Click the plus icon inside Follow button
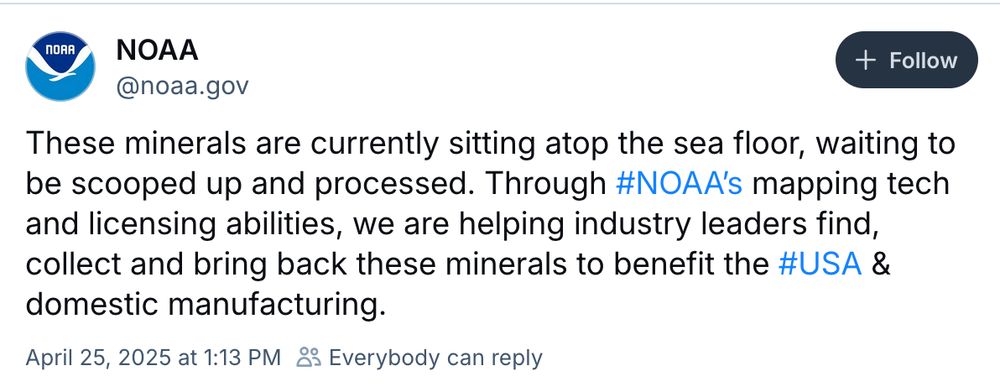The height and width of the screenshot is (388, 1000). click(865, 61)
